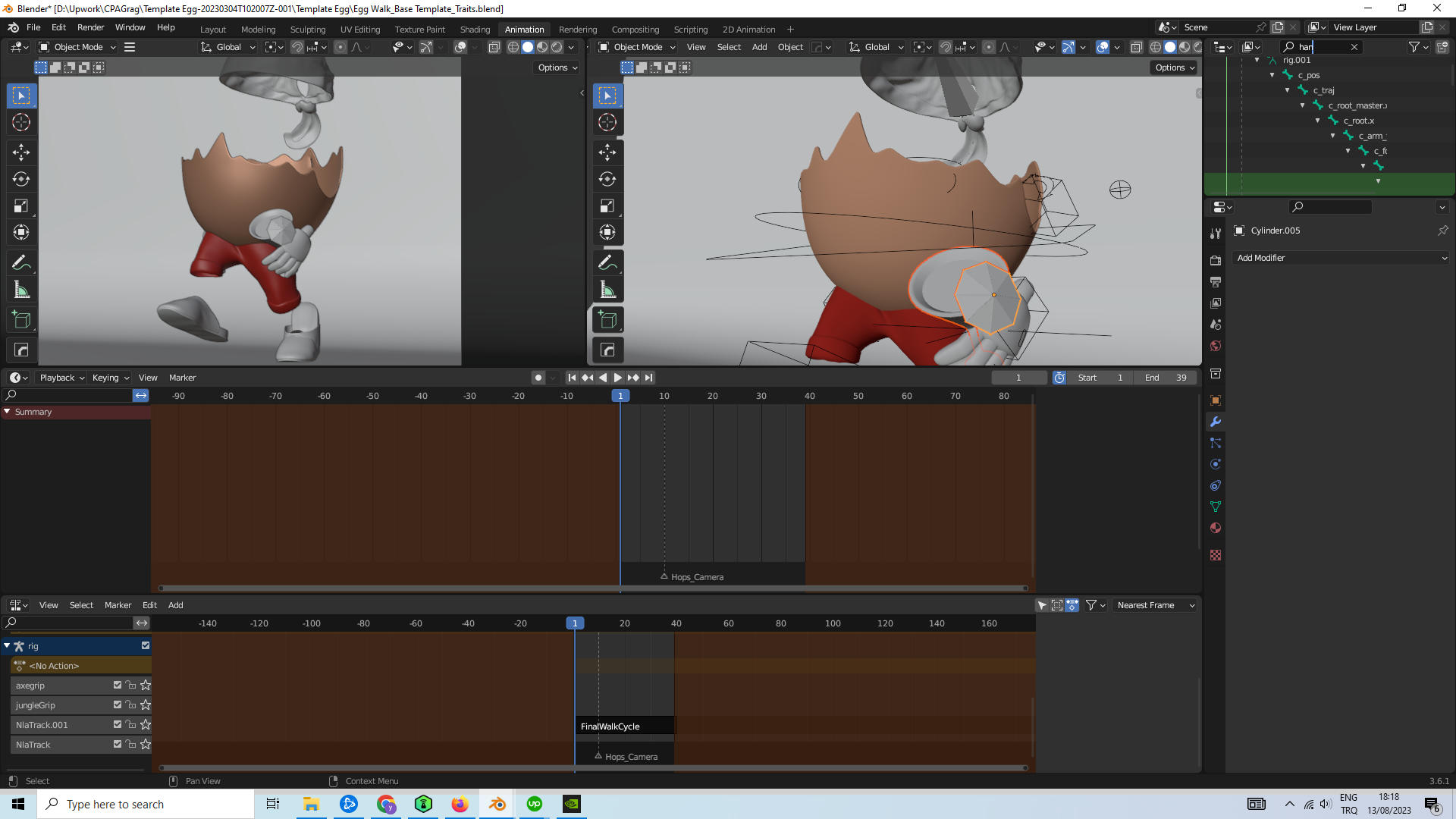This screenshot has height=819, width=1456.
Task: Open Firefox from the Windows taskbar
Action: click(x=460, y=804)
